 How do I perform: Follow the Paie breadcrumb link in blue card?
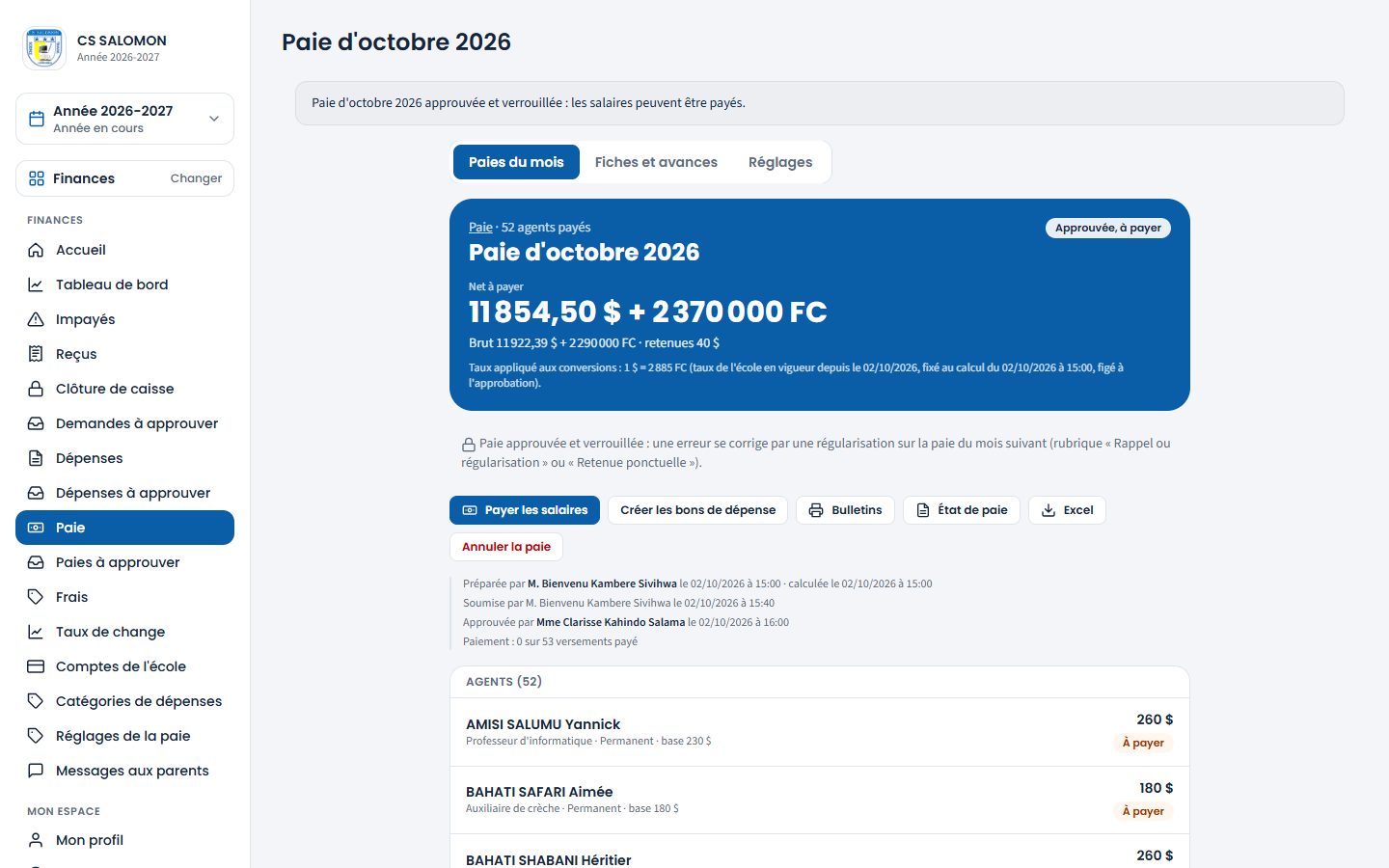click(x=480, y=228)
